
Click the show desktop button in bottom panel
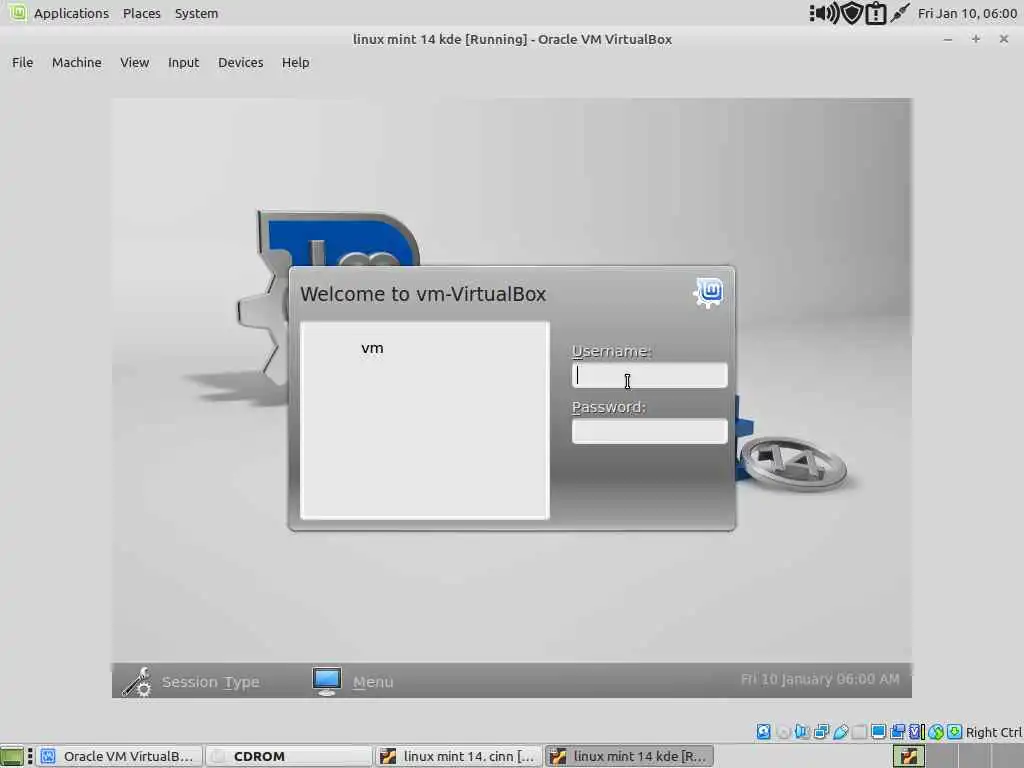[12, 756]
